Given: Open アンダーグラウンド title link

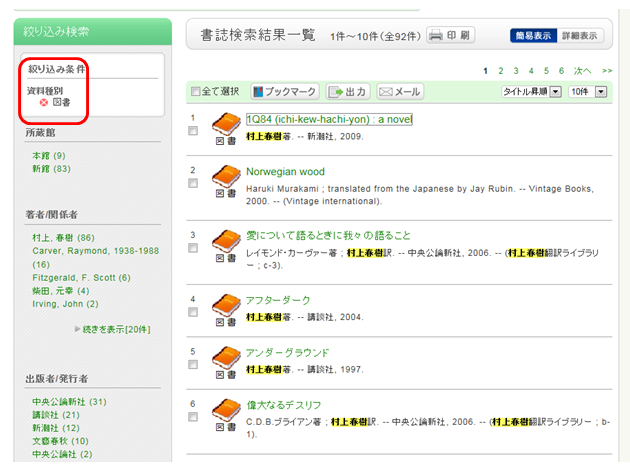Looking at the screenshot, I should [x=287, y=353].
